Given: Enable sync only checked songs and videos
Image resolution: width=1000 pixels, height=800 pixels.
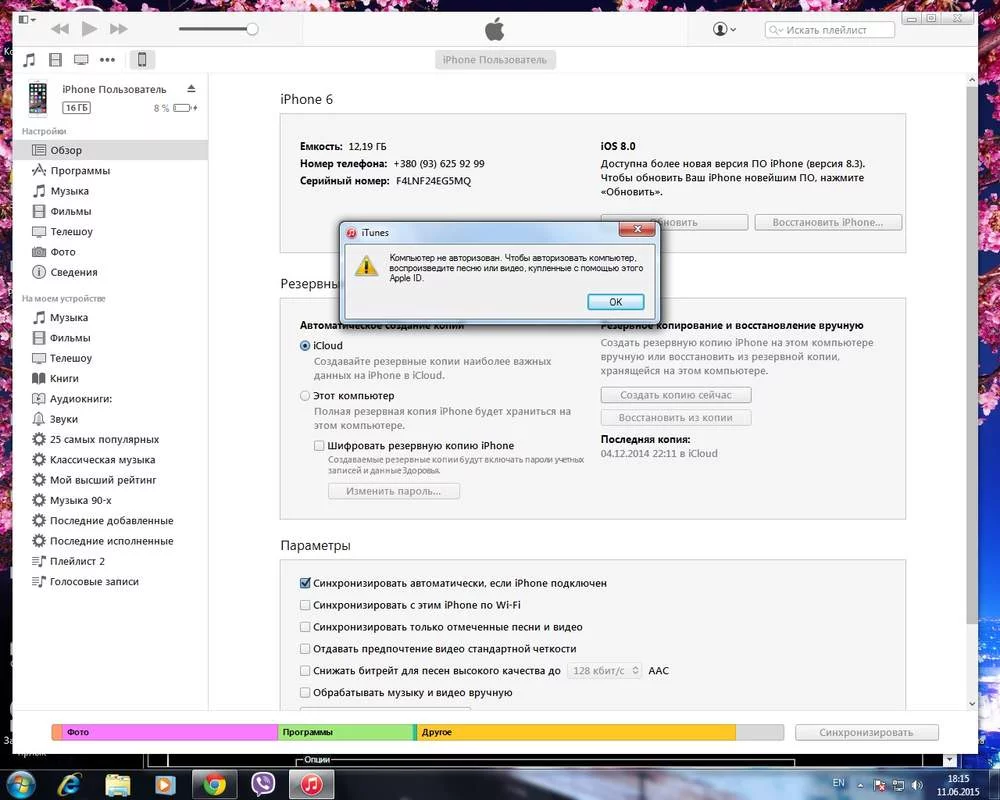Looking at the screenshot, I should click(305, 627).
